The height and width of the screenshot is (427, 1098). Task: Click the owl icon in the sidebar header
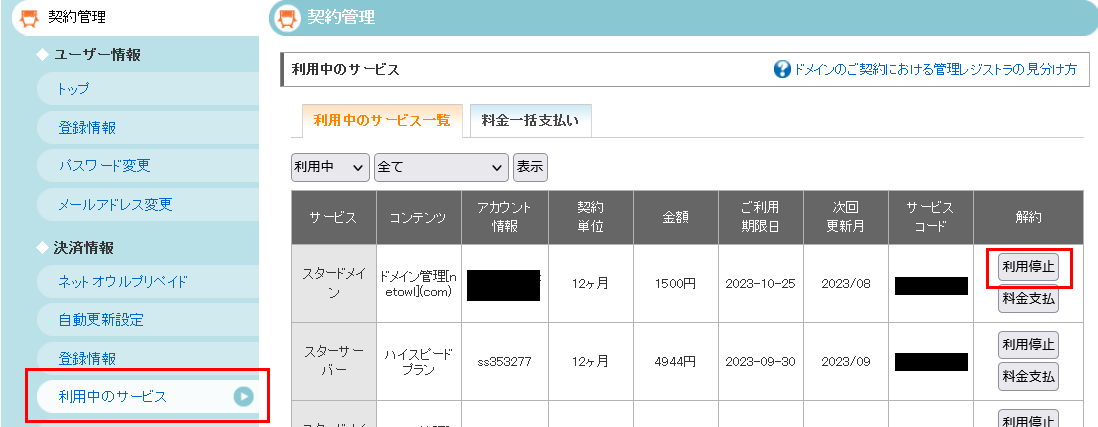click(29, 17)
